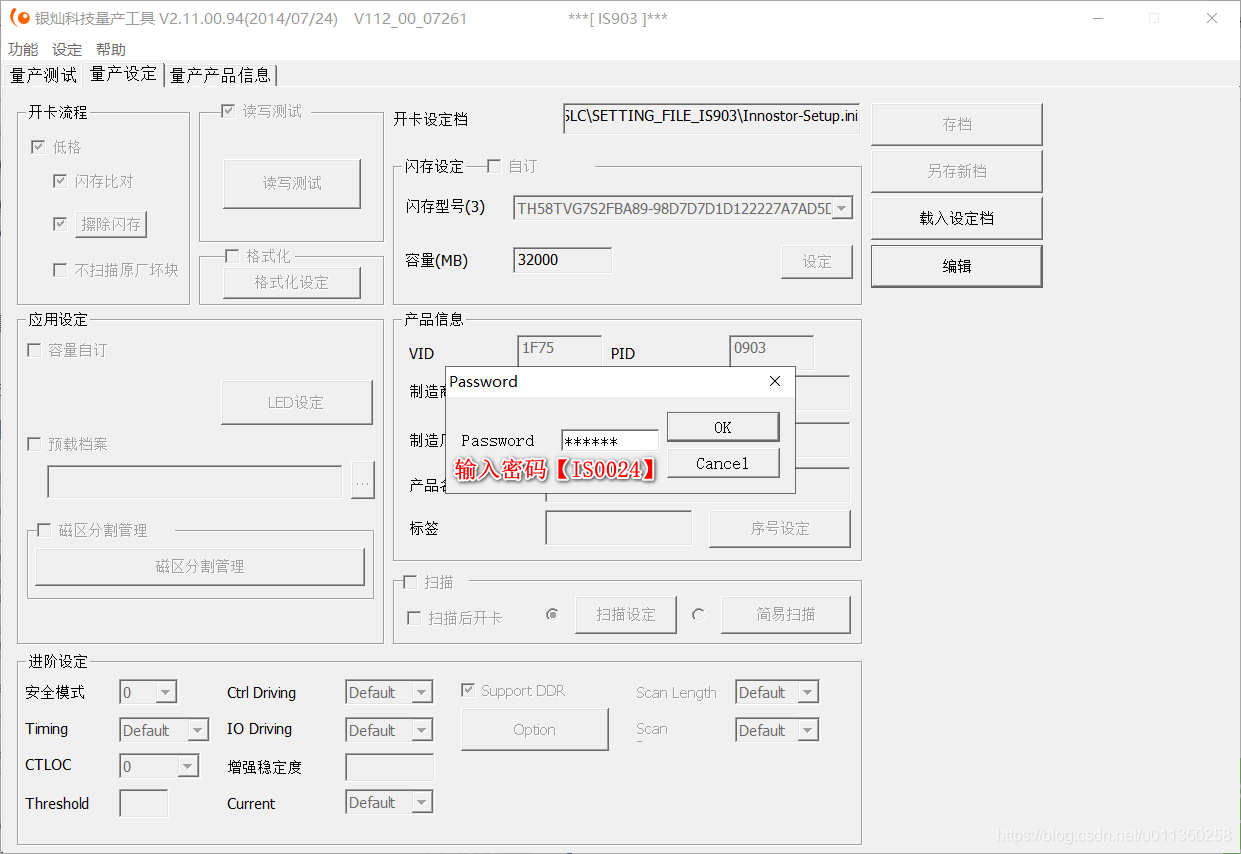Toggle the checkbox beside 擦除闪存
The height and width of the screenshot is (854, 1241).
tap(60, 224)
